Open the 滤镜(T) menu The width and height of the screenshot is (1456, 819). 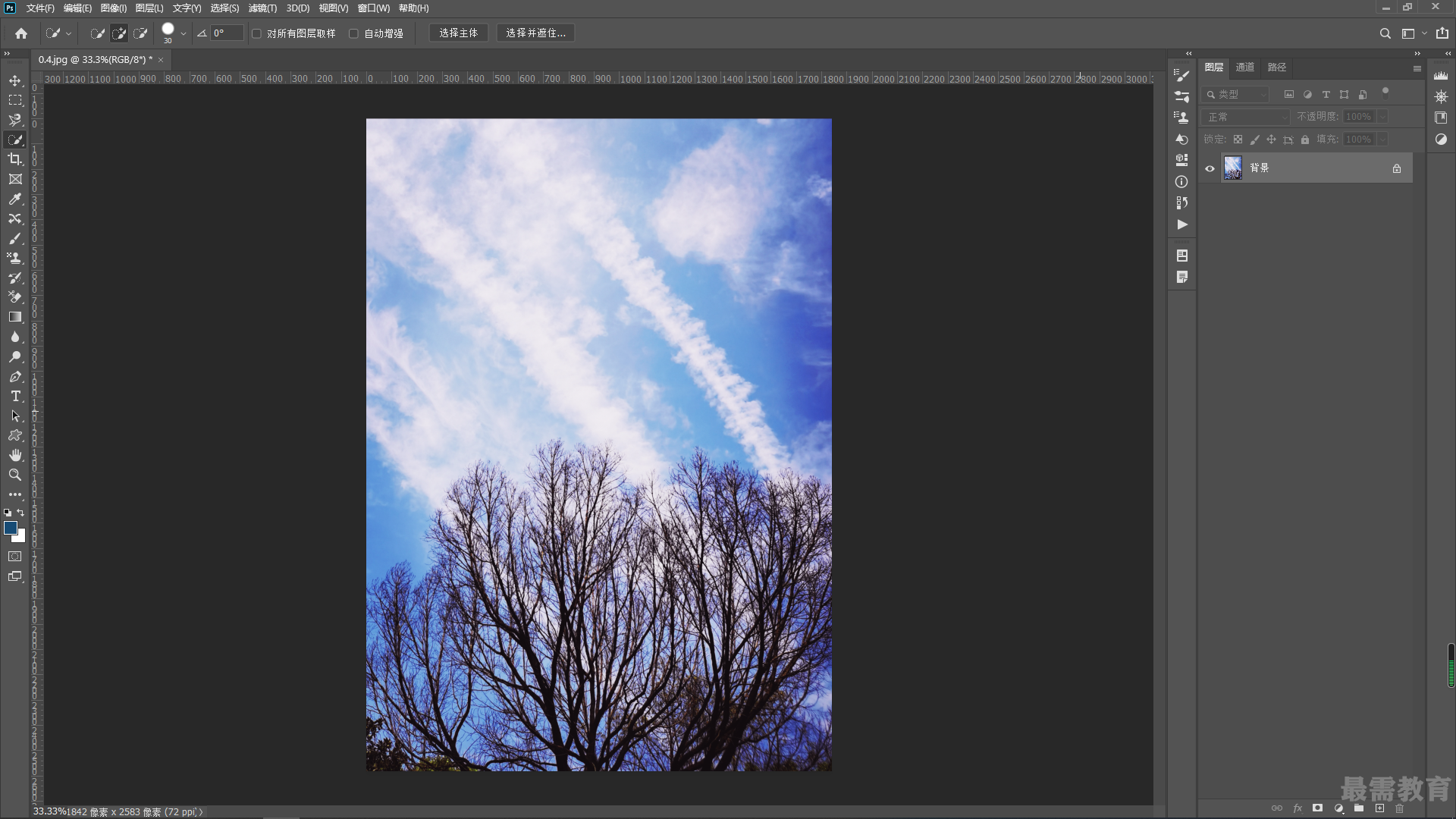(x=262, y=8)
